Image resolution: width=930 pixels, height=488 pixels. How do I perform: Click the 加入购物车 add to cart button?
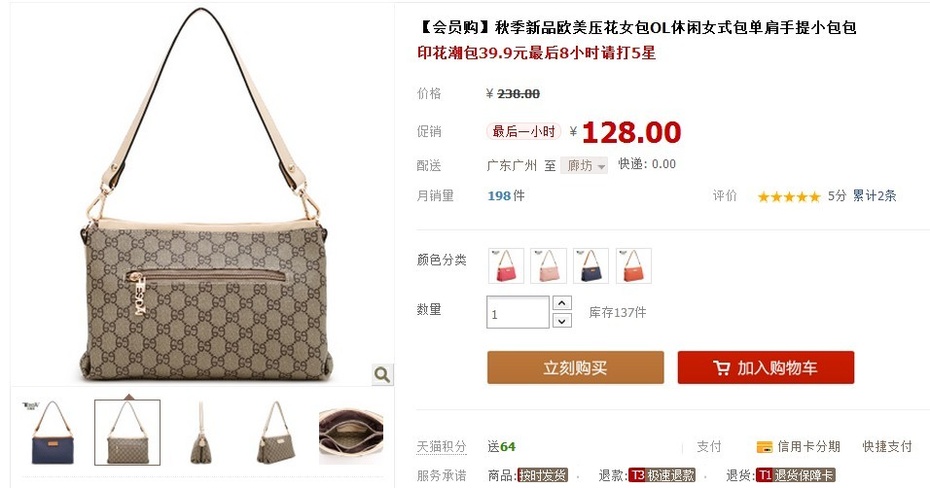[766, 368]
